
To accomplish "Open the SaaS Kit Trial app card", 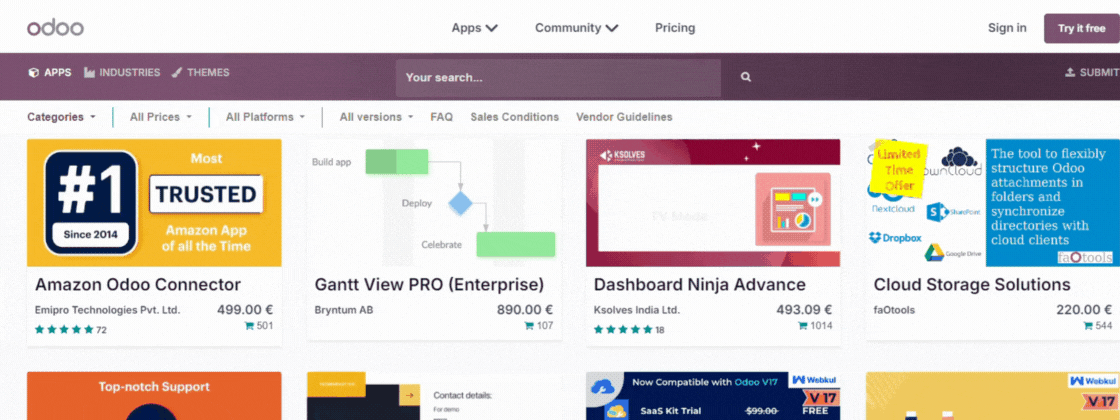I will [714, 396].
